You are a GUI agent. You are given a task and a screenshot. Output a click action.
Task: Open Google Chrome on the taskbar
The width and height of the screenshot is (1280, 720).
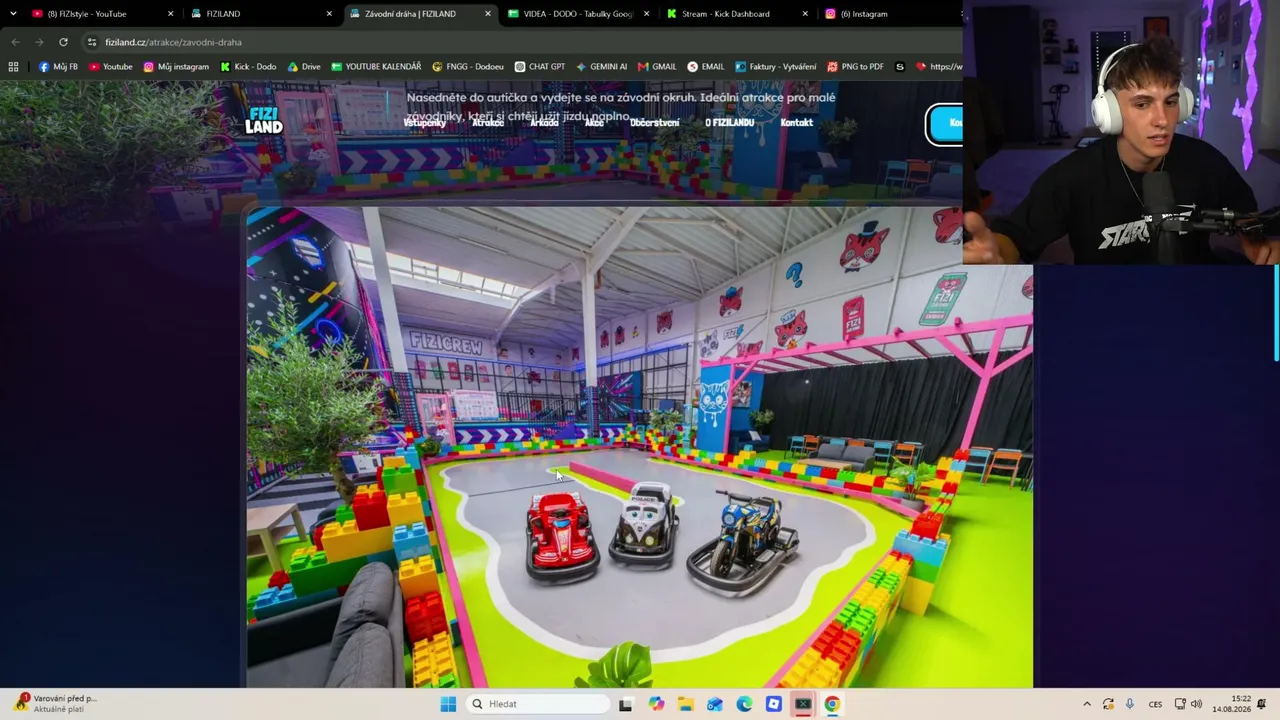click(832, 704)
